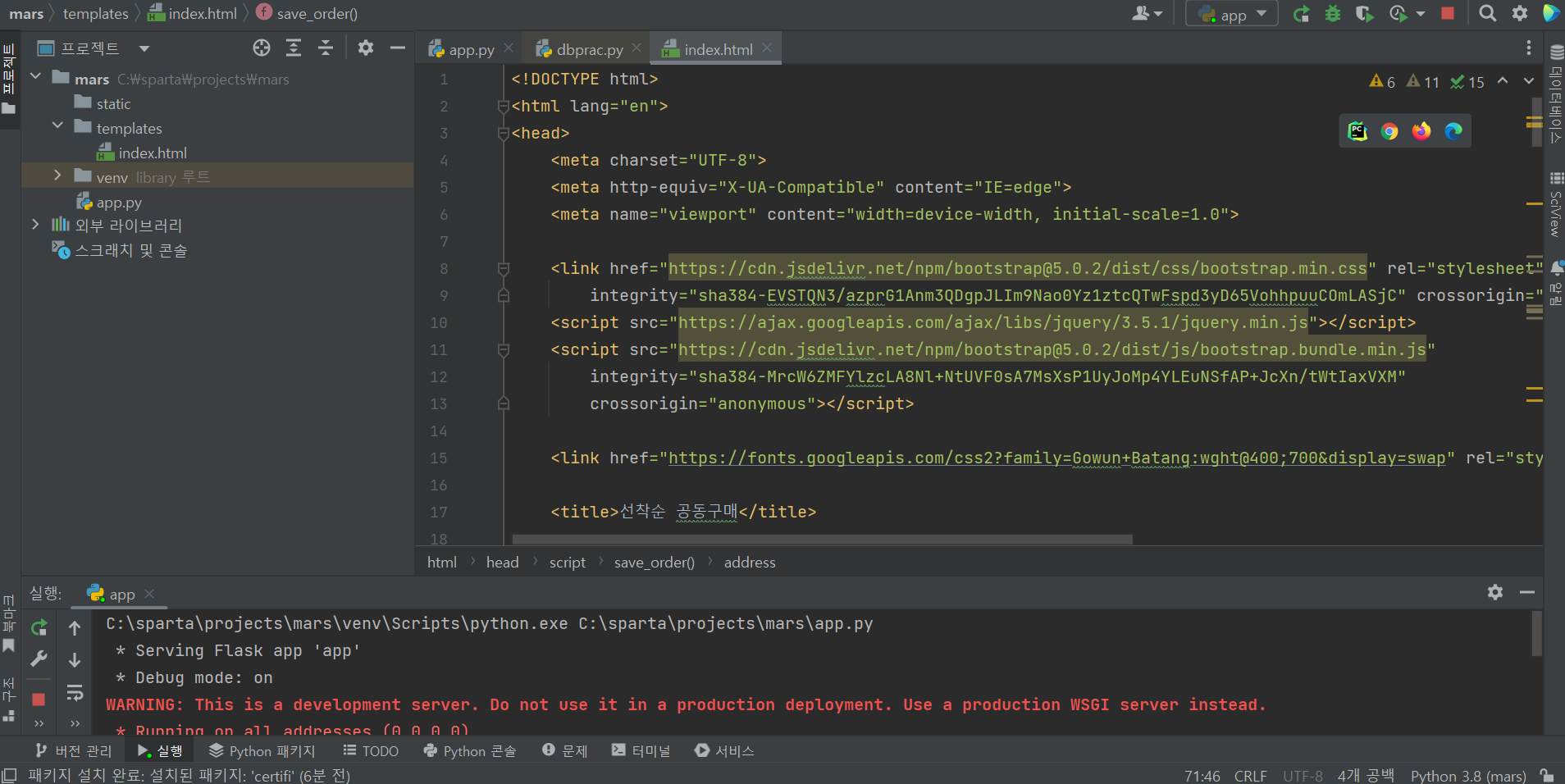
Task: Toggle soft-wrap in the Run console
Action: (x=75, y=694)
